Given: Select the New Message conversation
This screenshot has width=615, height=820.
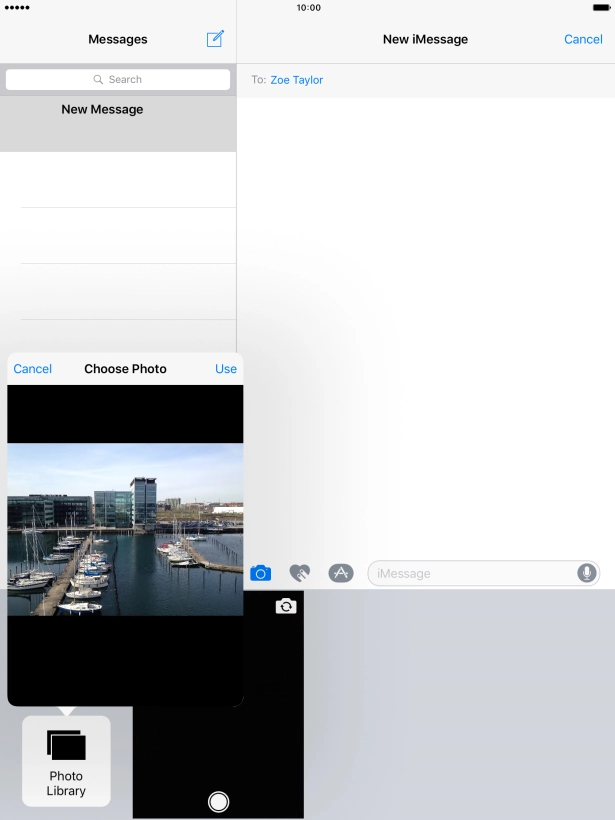Looking at the screenshot, I should (102, 110).
